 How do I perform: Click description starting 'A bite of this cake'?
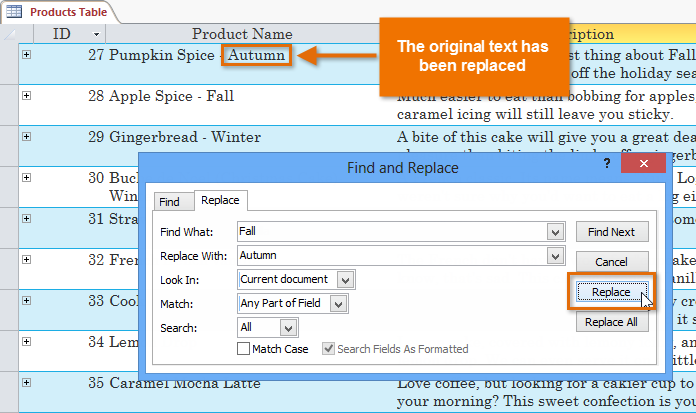(546, 137)
